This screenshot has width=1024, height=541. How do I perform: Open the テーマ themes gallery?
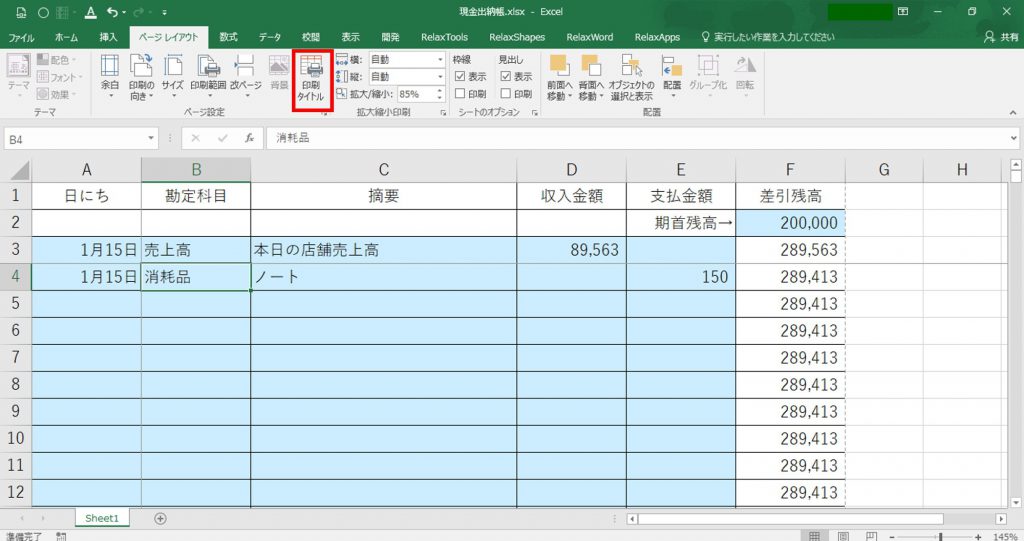(18, 75)
